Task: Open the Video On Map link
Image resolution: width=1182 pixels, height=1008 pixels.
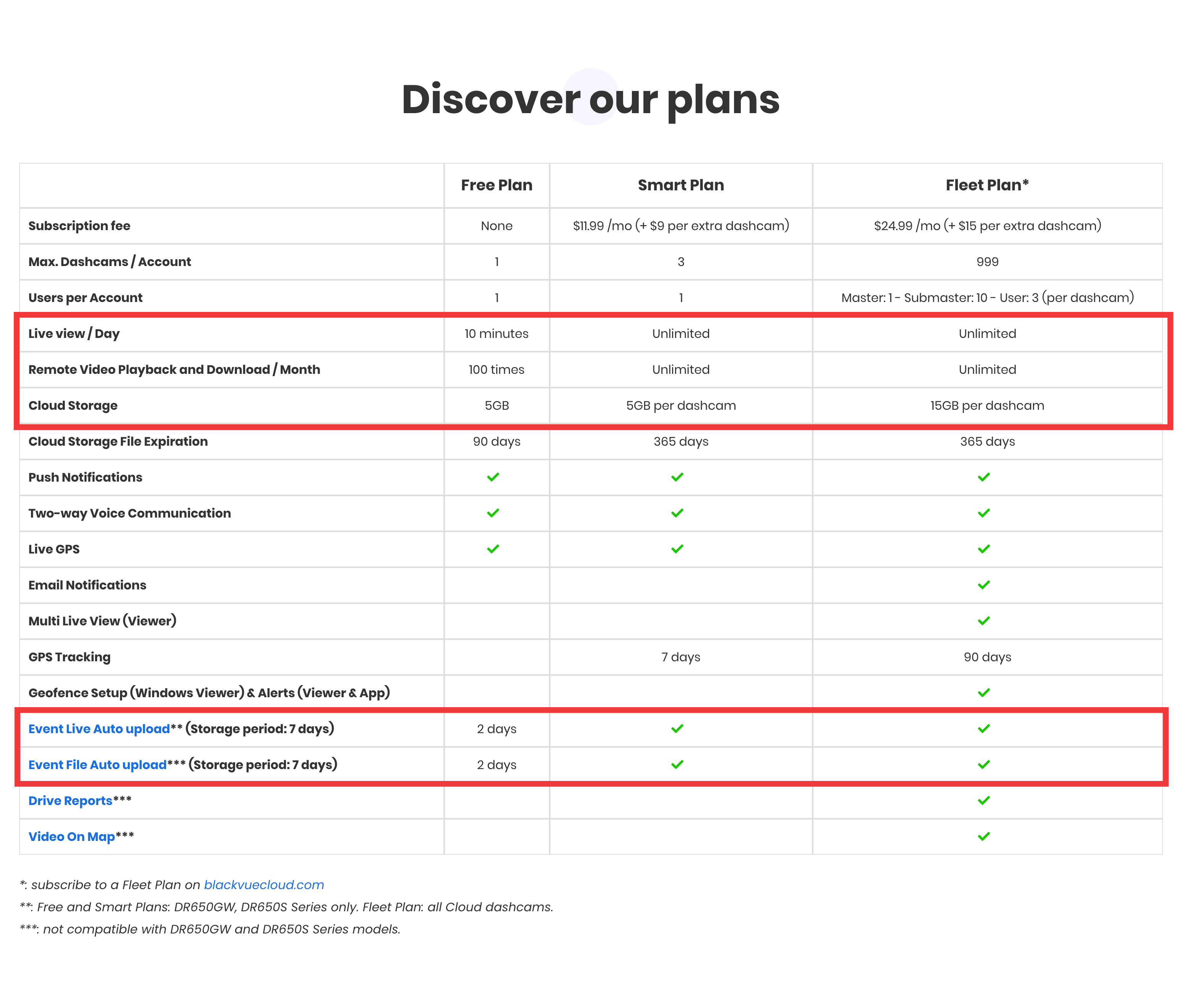Action: tap(72, 836)
